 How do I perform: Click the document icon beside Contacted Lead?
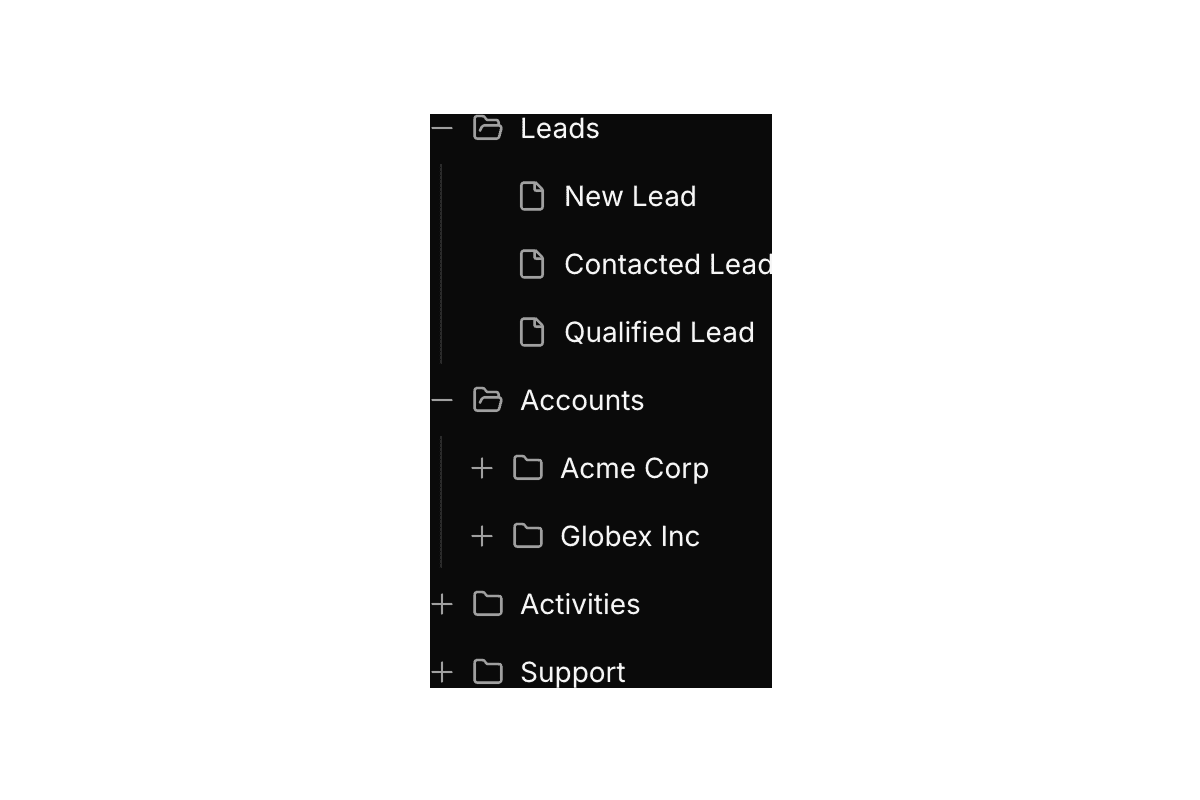(532, 264)
